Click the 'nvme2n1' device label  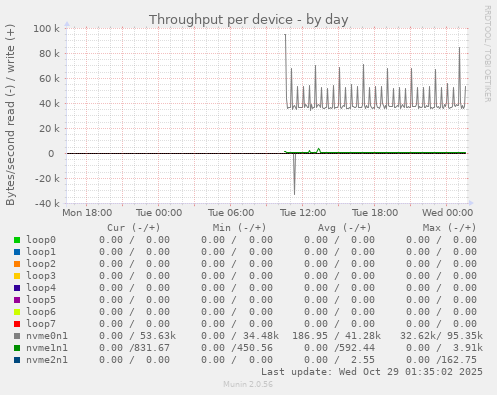point(47,360)
